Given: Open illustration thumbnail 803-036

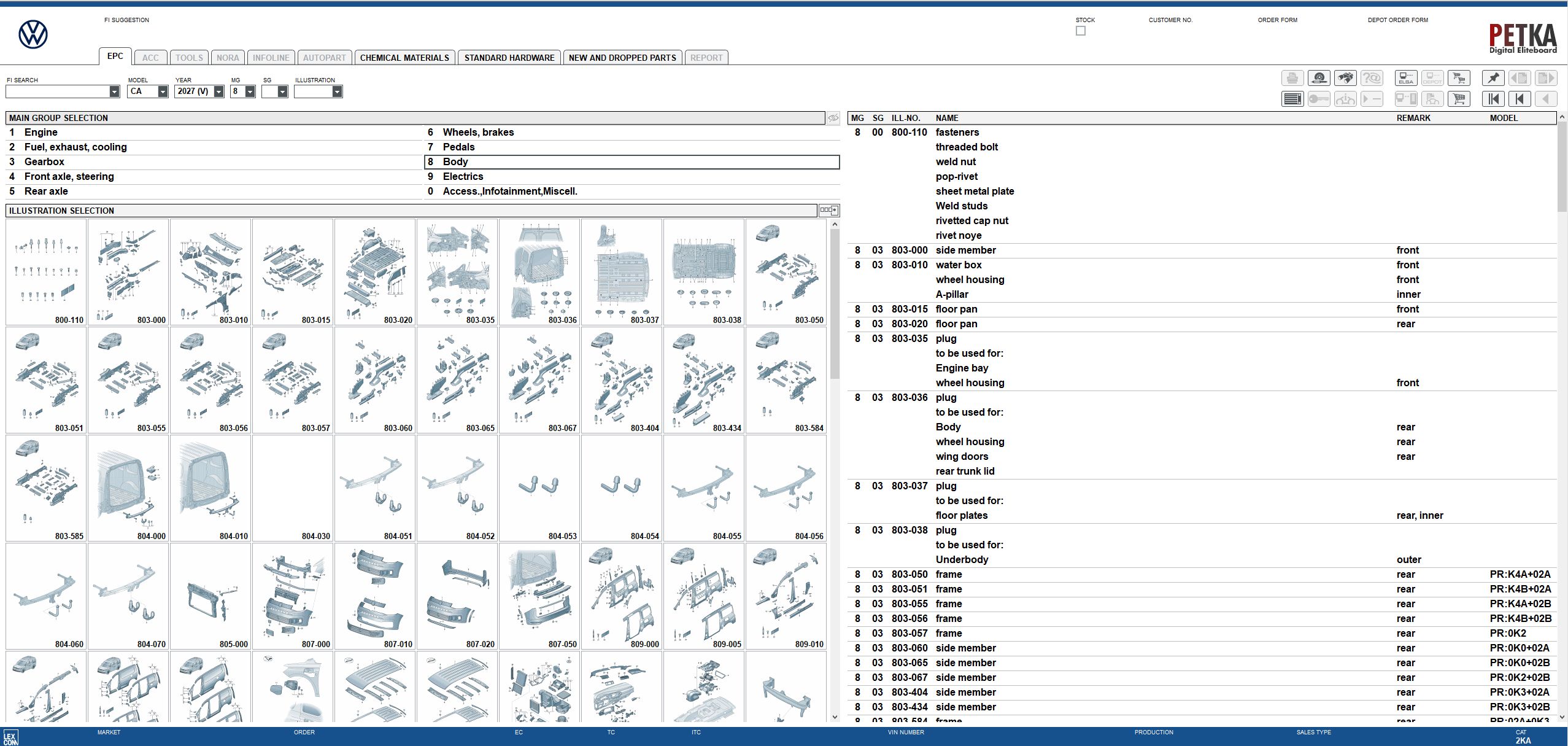Looking at the screenshot, I should point(539,270).
